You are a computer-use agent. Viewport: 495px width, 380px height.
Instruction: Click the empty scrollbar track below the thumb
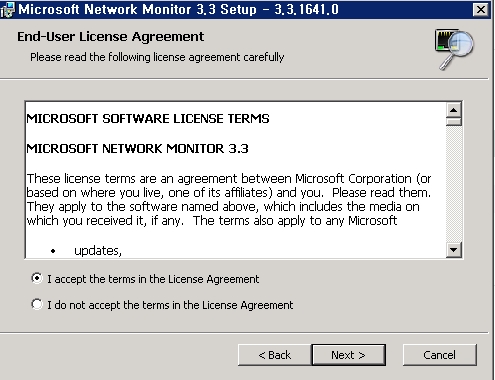point(453,184)
